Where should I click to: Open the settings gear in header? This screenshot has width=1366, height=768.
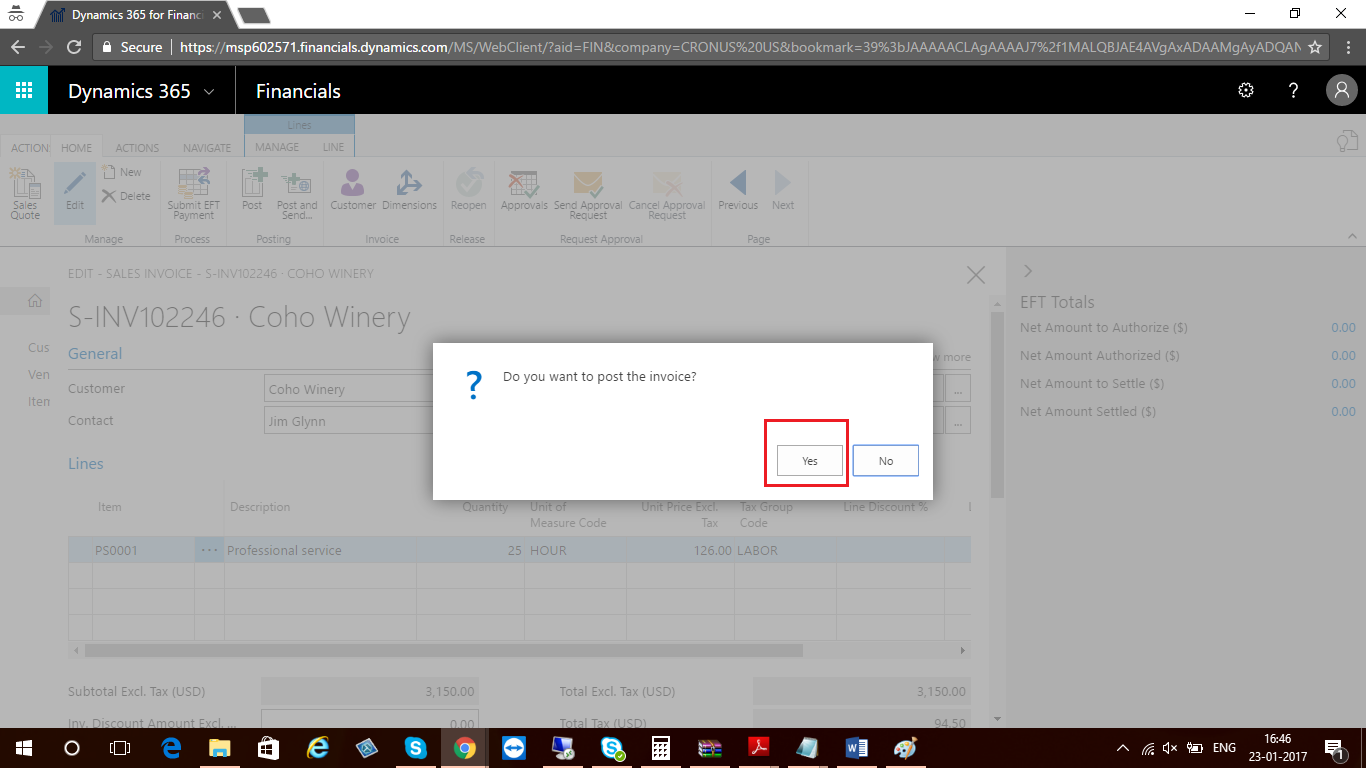pos(1246,91)
